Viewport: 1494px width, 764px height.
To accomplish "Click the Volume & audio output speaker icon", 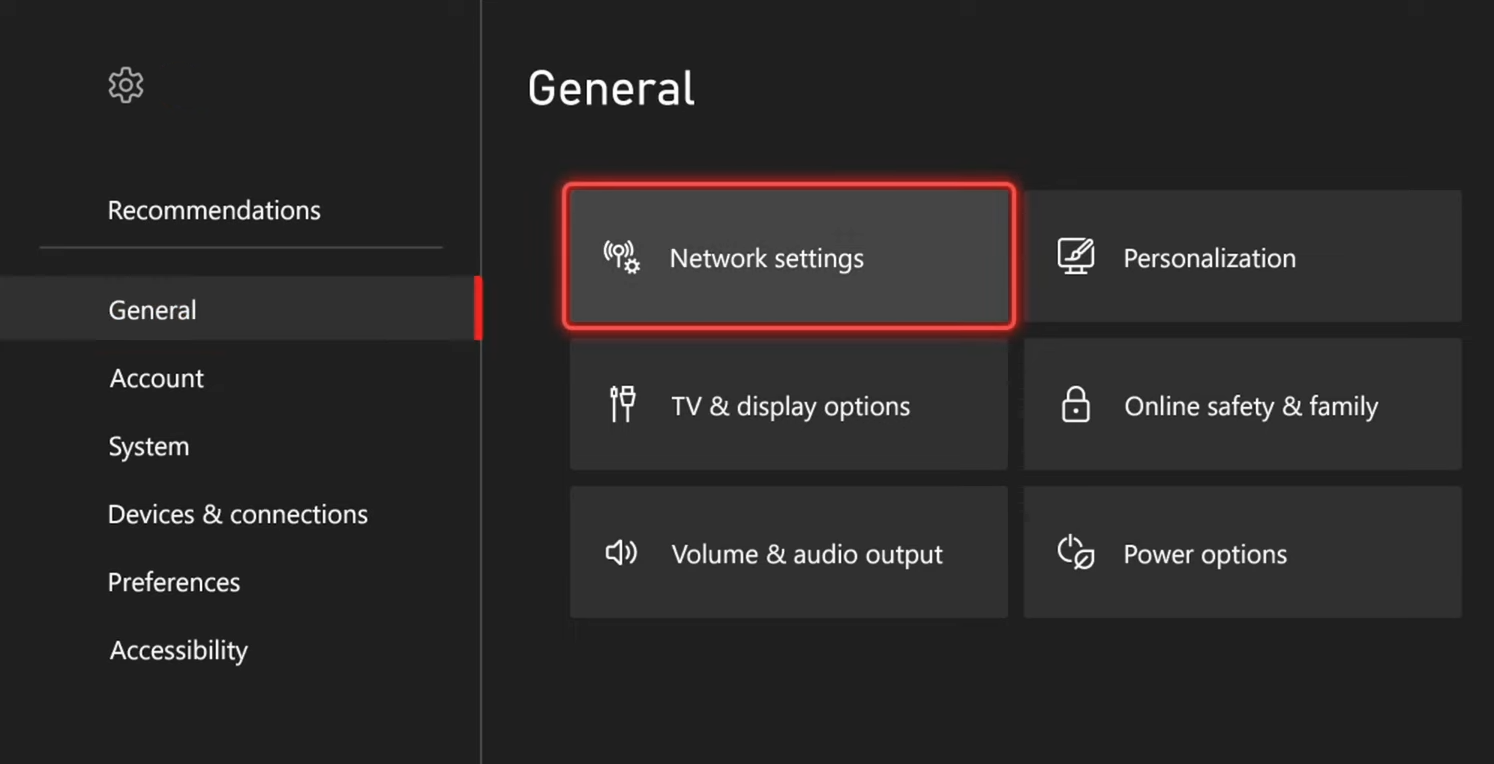I will (621, 553).
